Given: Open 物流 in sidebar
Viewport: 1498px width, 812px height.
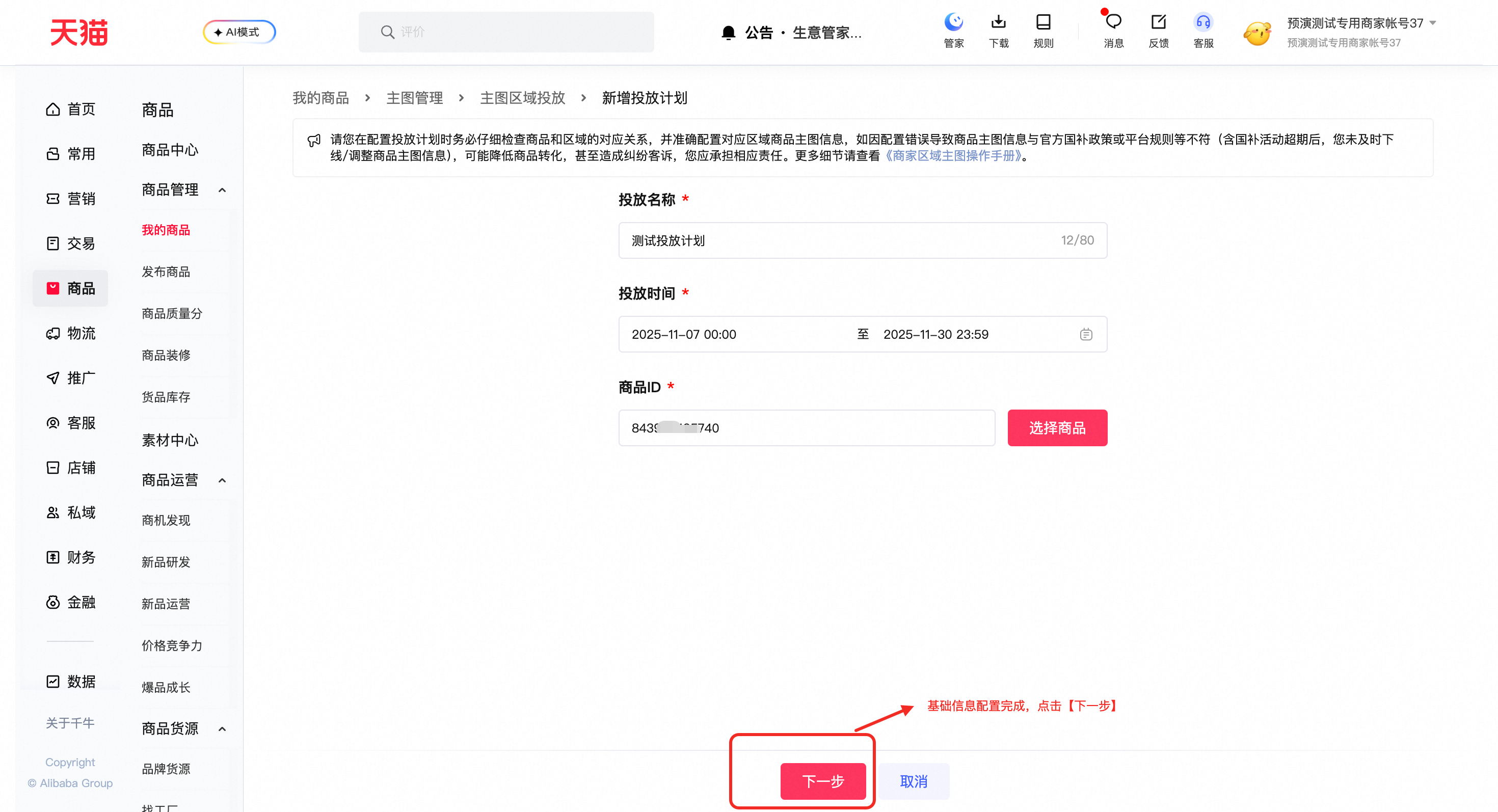Looking at the screenshot, I should (x=70, y=333).
